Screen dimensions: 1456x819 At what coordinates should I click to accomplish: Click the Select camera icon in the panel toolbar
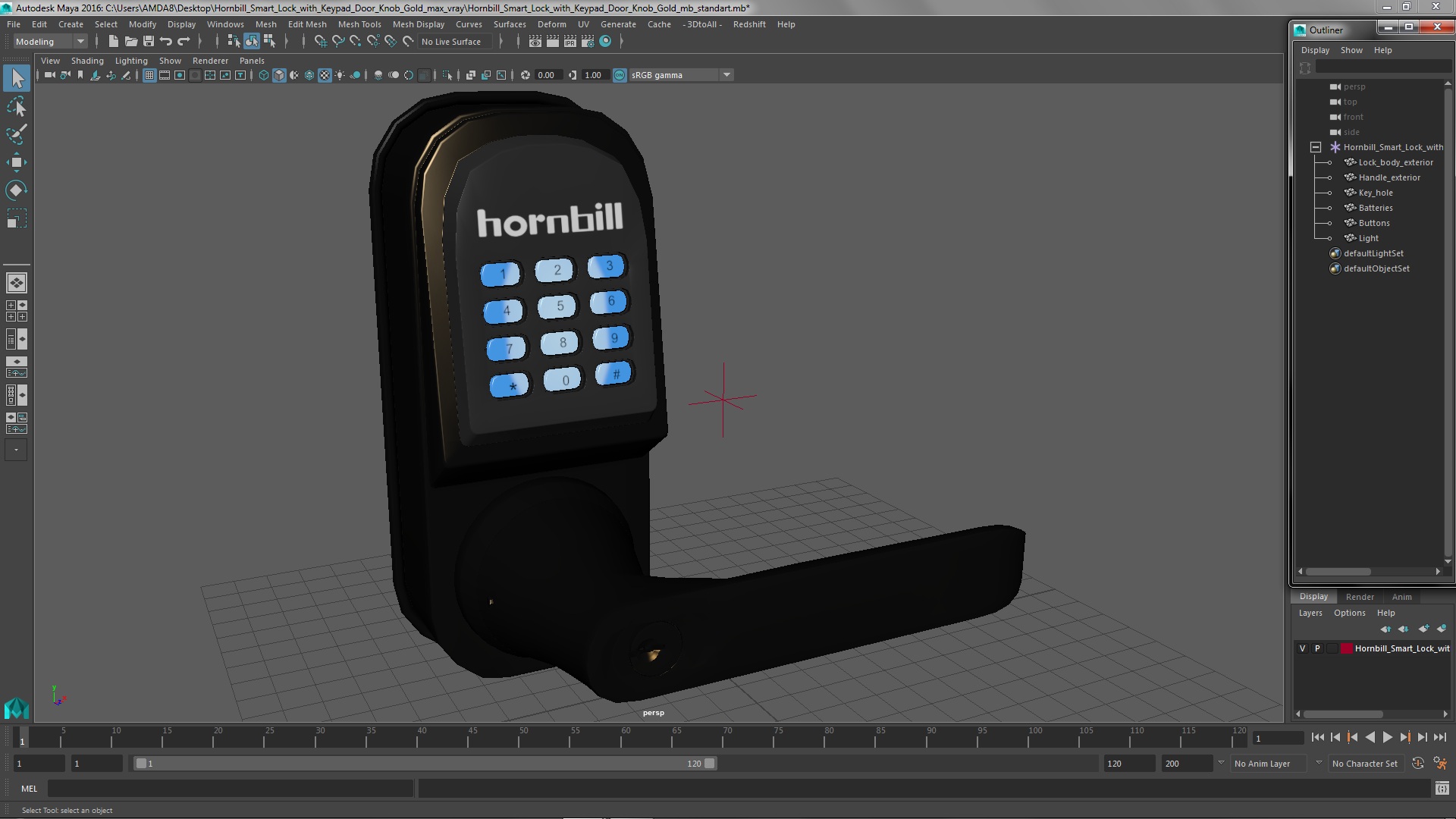coord(50,75)
